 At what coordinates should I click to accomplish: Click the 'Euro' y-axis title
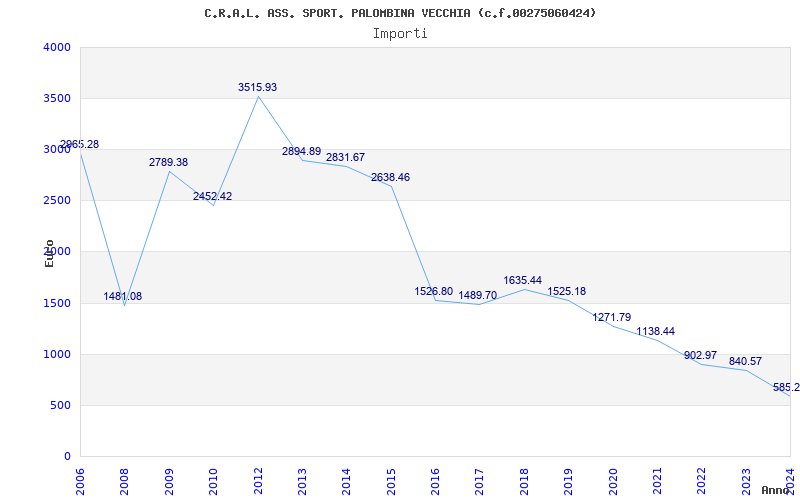click(49, 253)
